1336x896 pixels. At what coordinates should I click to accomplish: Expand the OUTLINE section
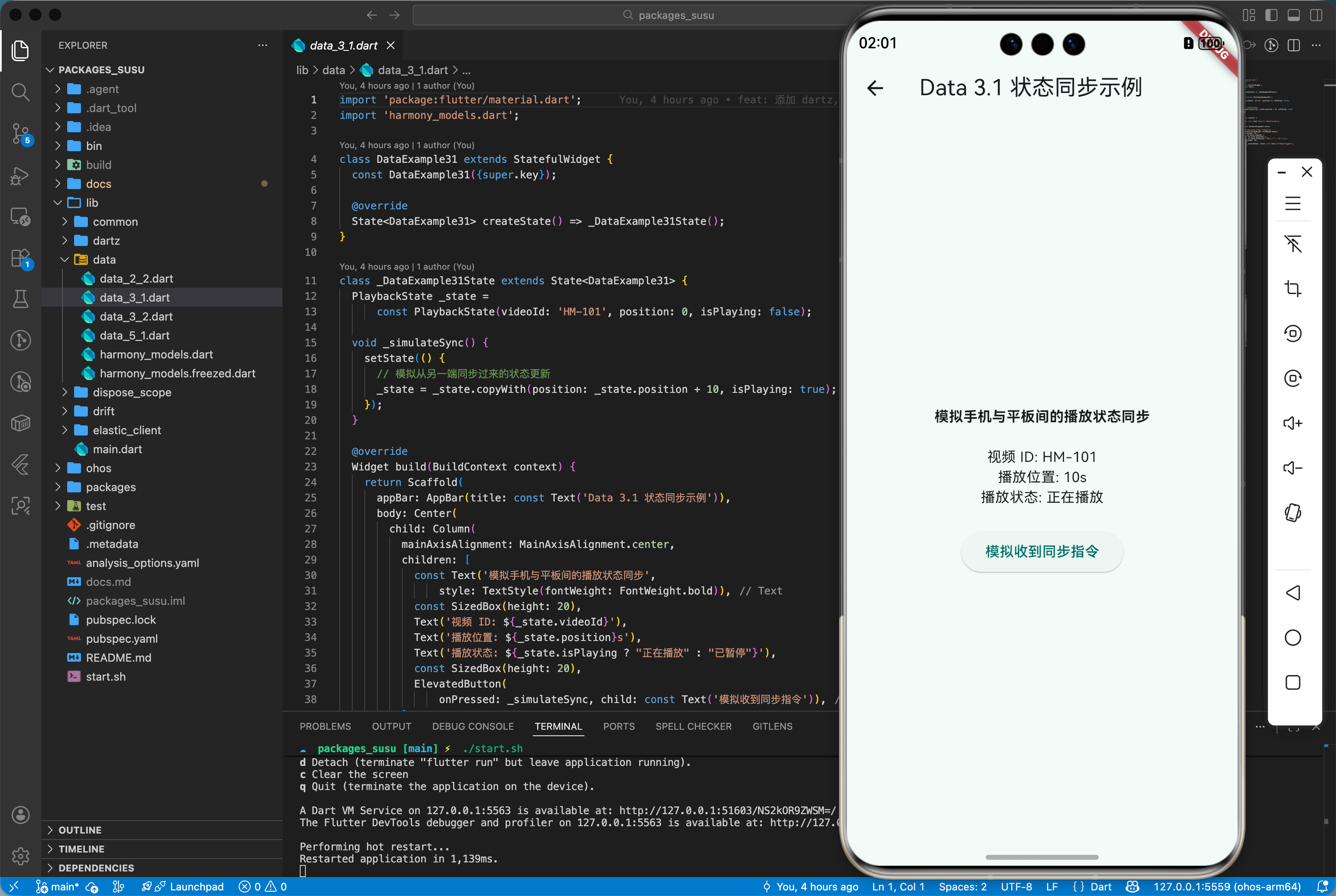tap(80, 830)
